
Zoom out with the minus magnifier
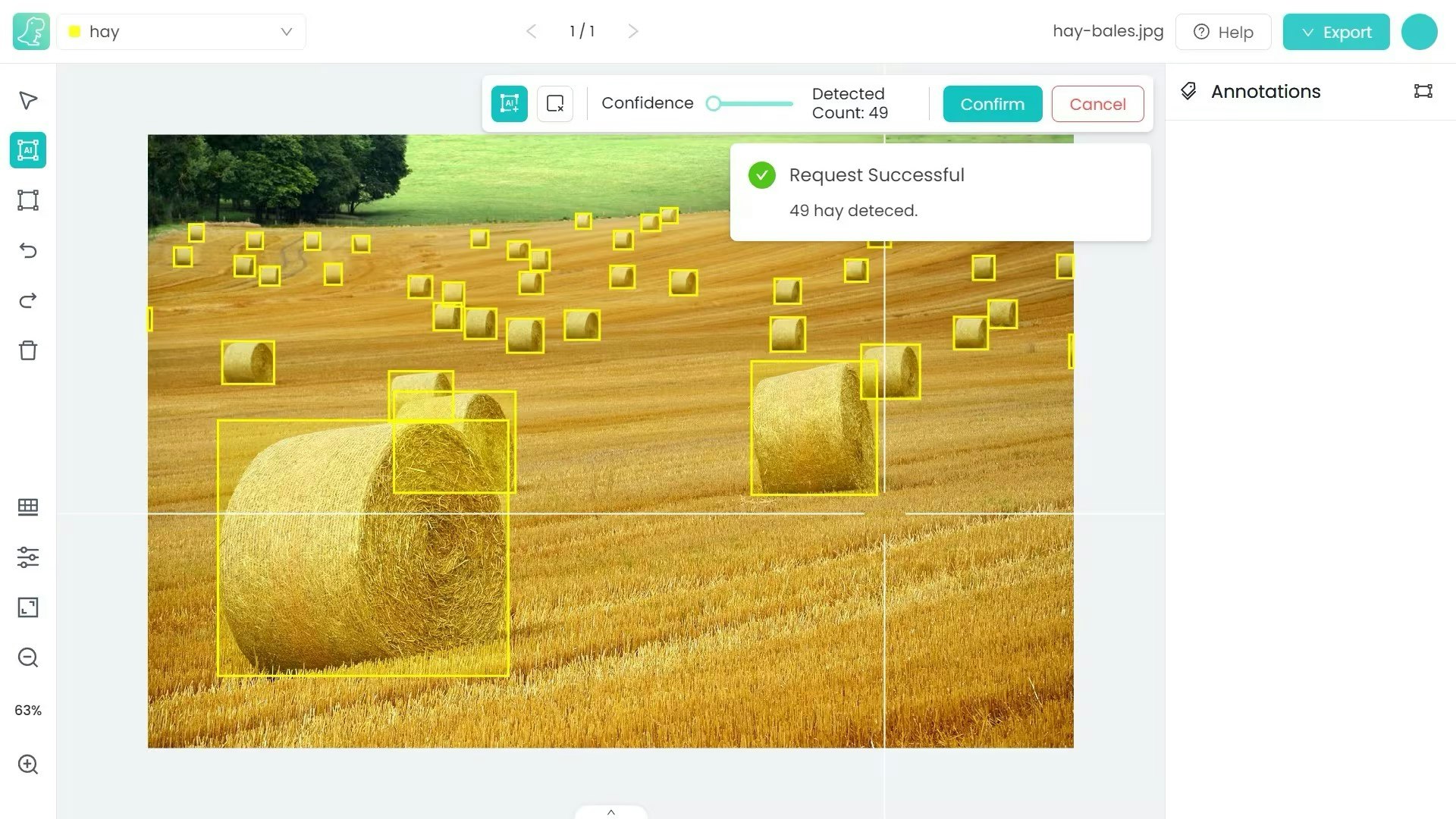point(28,657)
